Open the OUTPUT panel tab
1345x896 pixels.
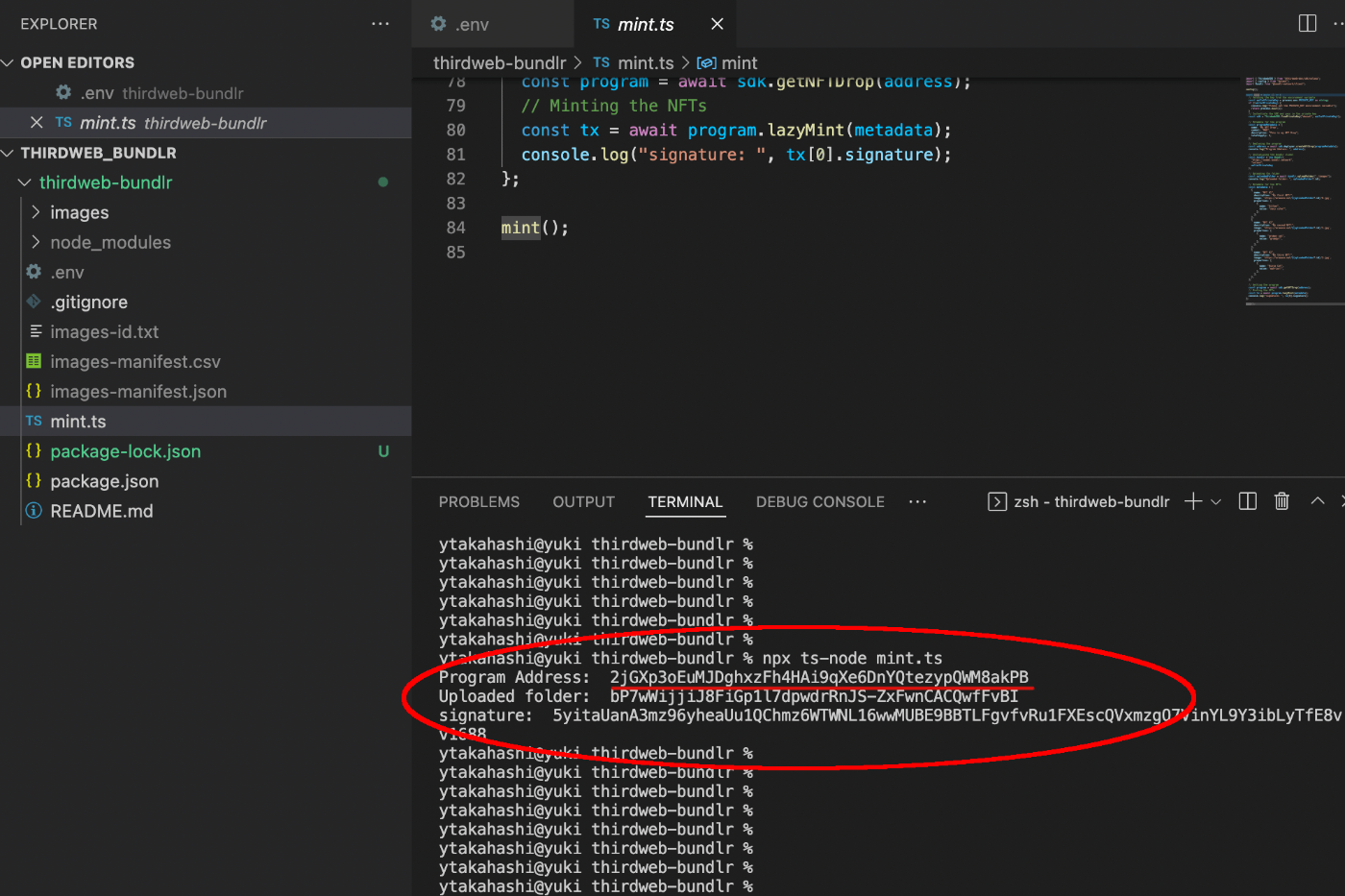click(x=583, y=501)
